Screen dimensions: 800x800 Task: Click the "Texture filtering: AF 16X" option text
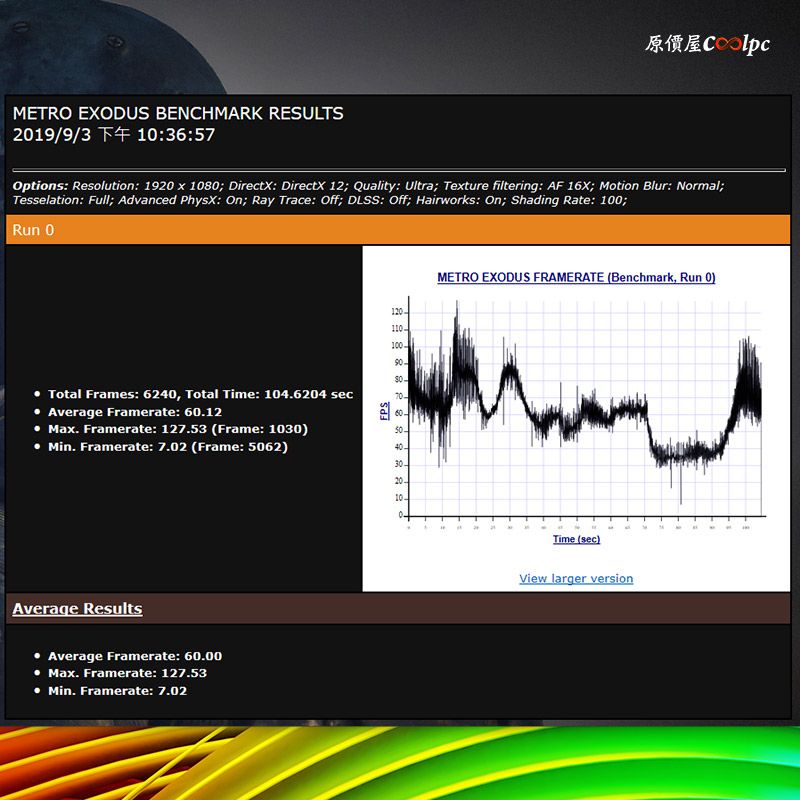[x=517, y=186]
